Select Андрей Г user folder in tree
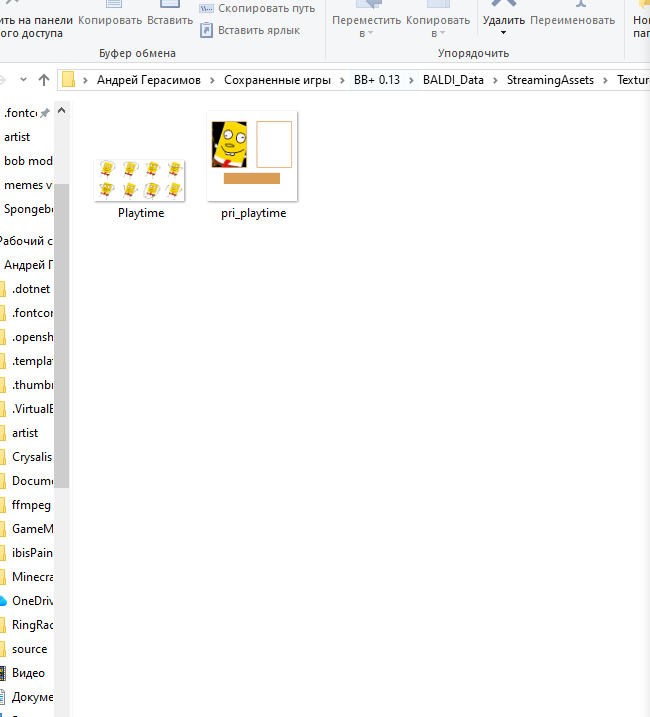The width and height of the screenshot is (650, 717). [x=27, y=265]
